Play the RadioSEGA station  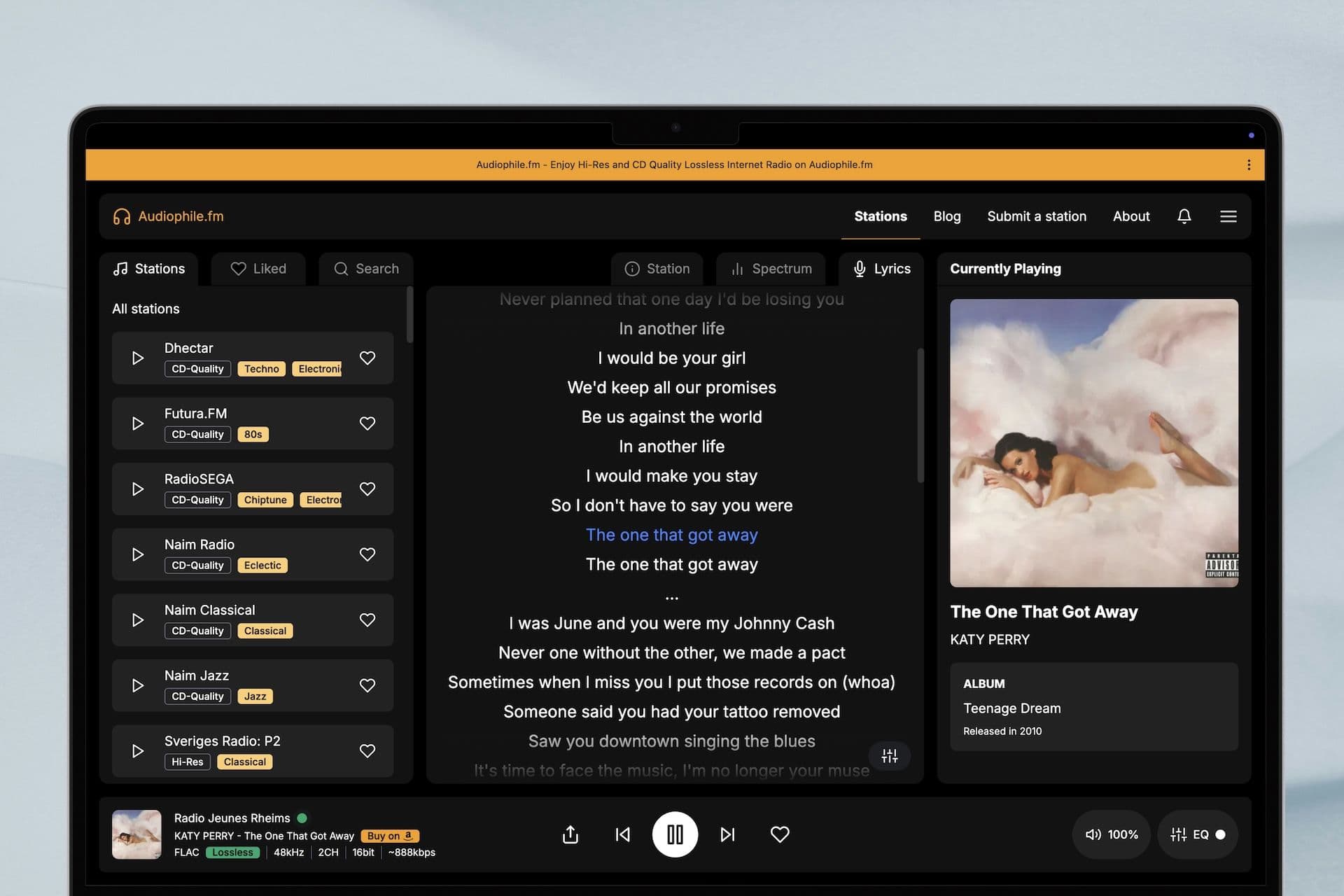[x=138, y=489]
